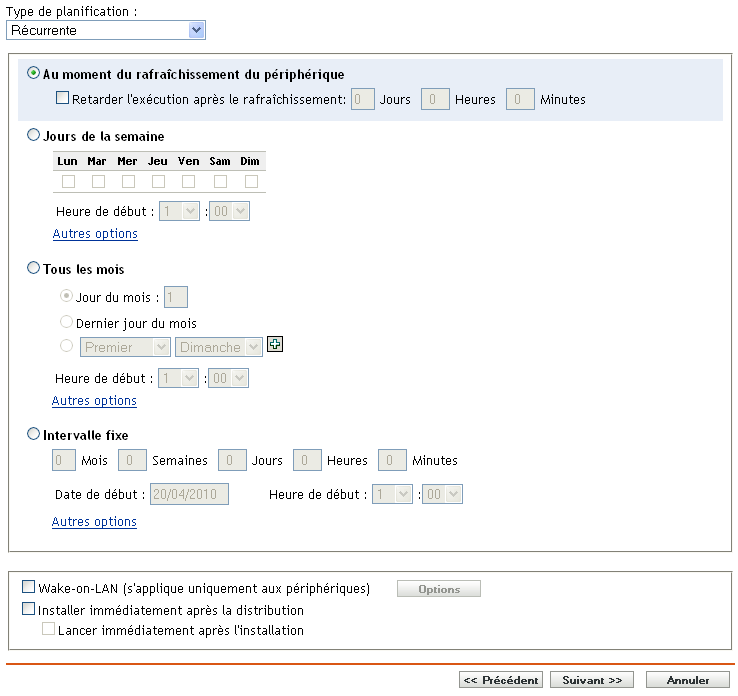The width and height of the screenshot is (738, 696).
Task: Click the Wake-on-LAN Options button
Action: [x=439, y=589]
